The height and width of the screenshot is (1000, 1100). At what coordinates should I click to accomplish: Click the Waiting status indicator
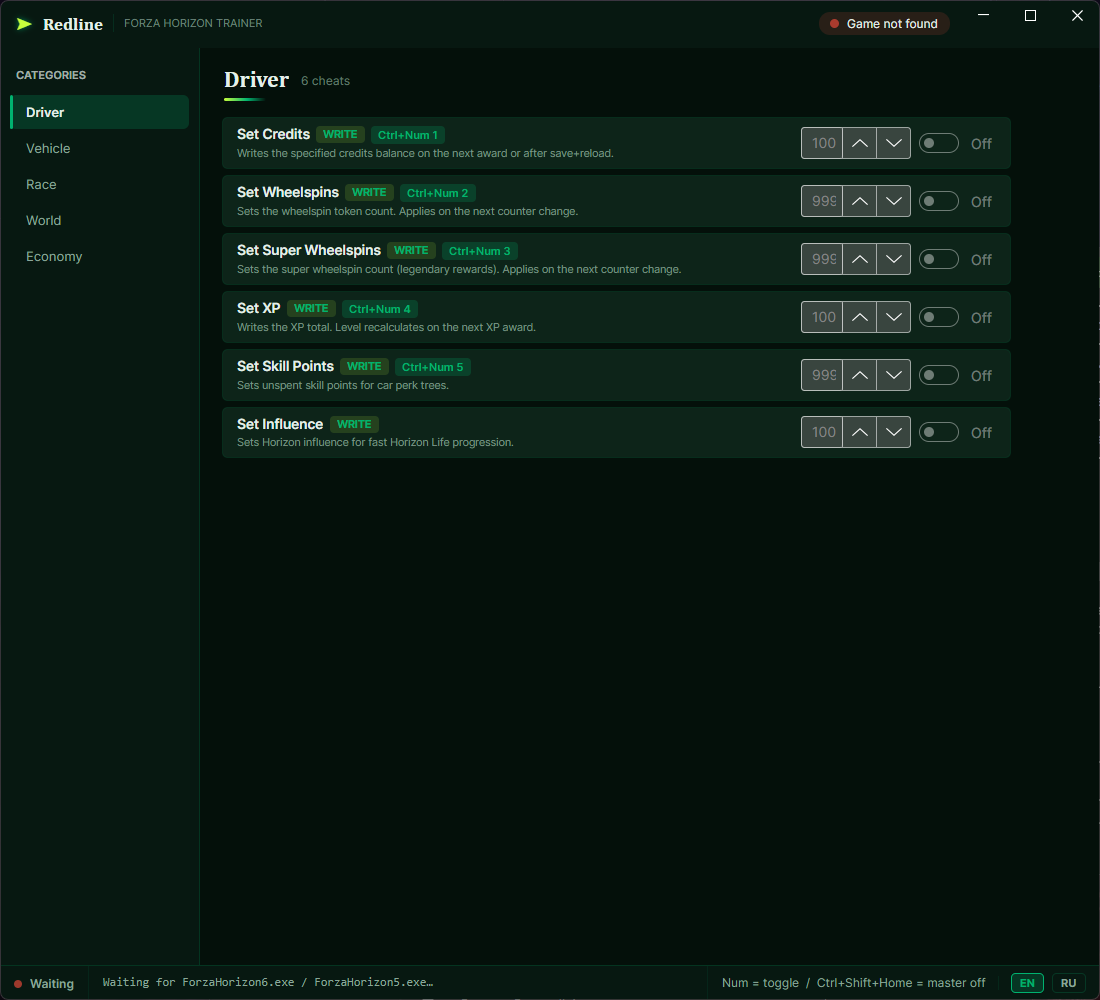pos(44,984)
